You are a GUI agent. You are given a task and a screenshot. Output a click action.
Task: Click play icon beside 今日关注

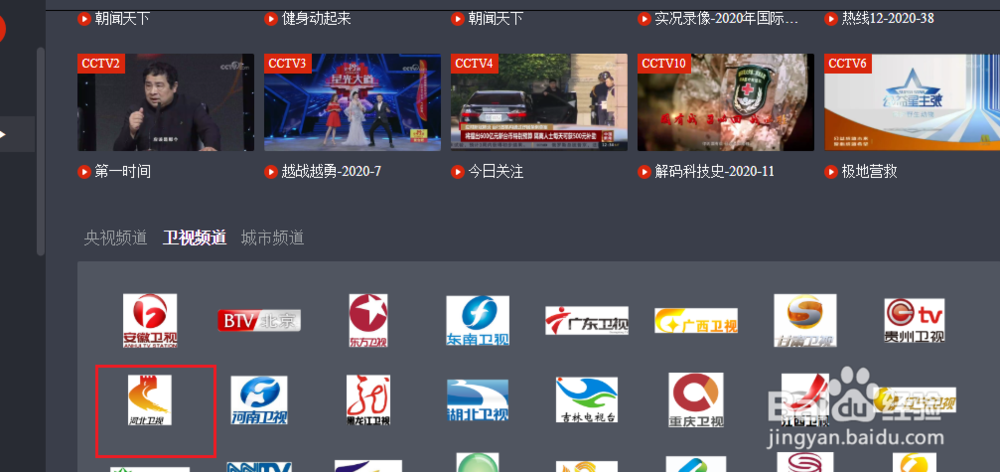(457, 172)
